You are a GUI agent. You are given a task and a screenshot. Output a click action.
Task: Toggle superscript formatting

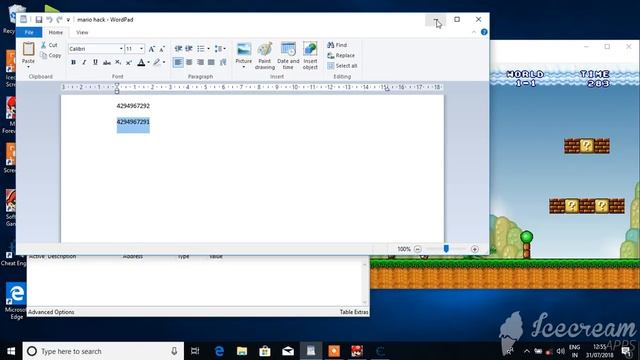pyautogui.click(x=129, y=62)
